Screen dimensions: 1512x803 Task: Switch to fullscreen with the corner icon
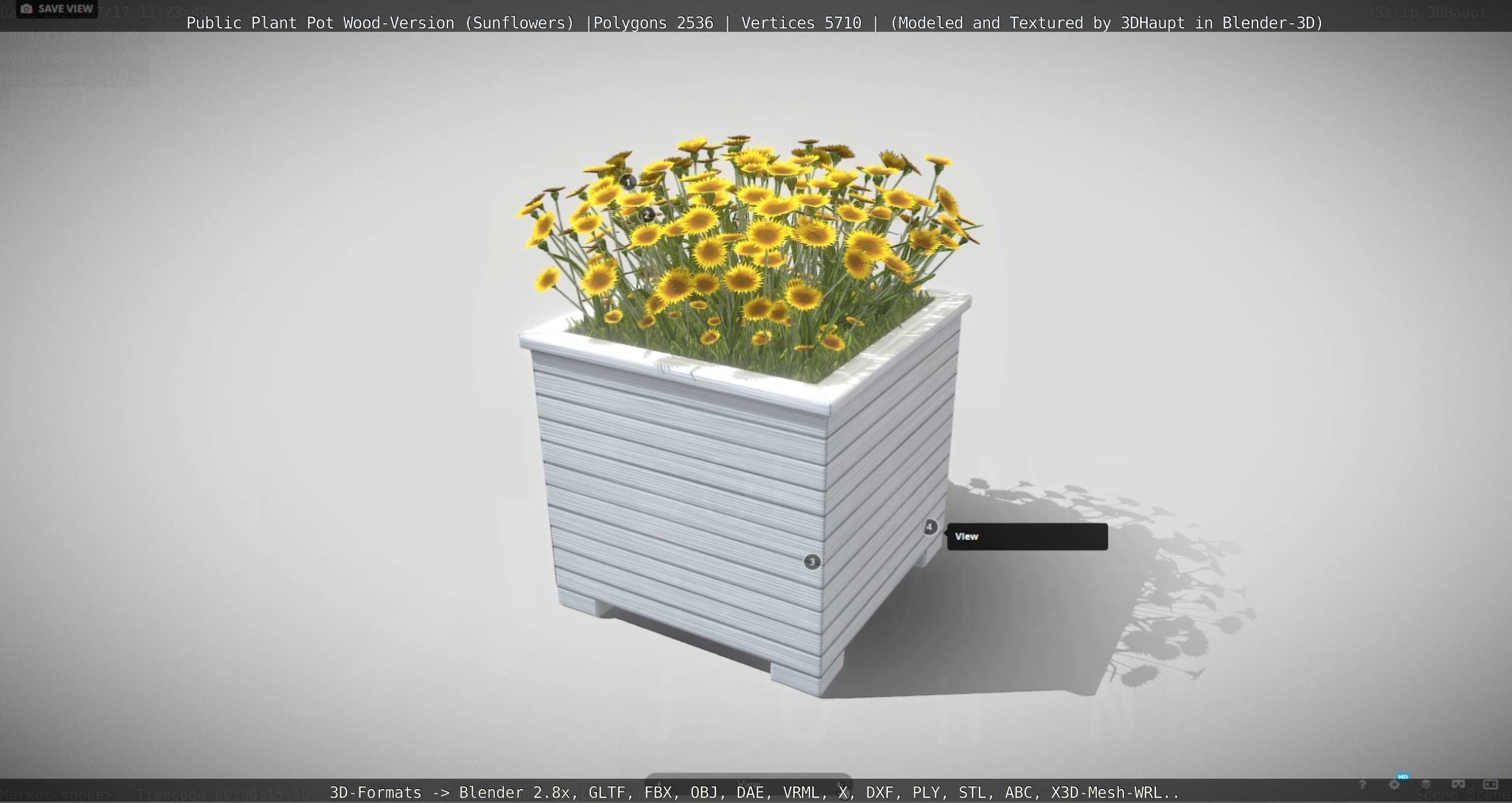point(1491,784)
